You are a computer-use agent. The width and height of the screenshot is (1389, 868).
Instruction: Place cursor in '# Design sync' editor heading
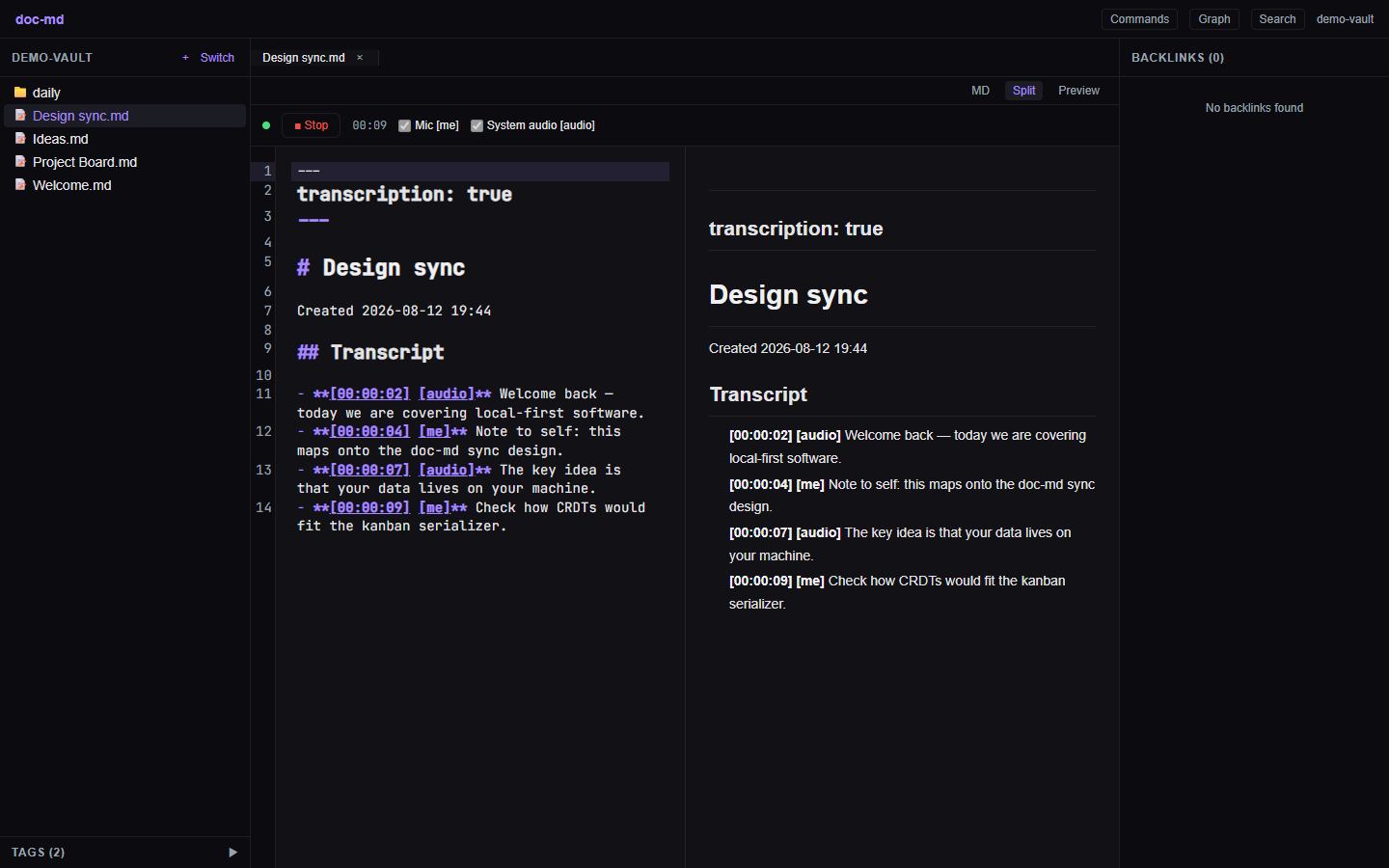tap(381, 268)
